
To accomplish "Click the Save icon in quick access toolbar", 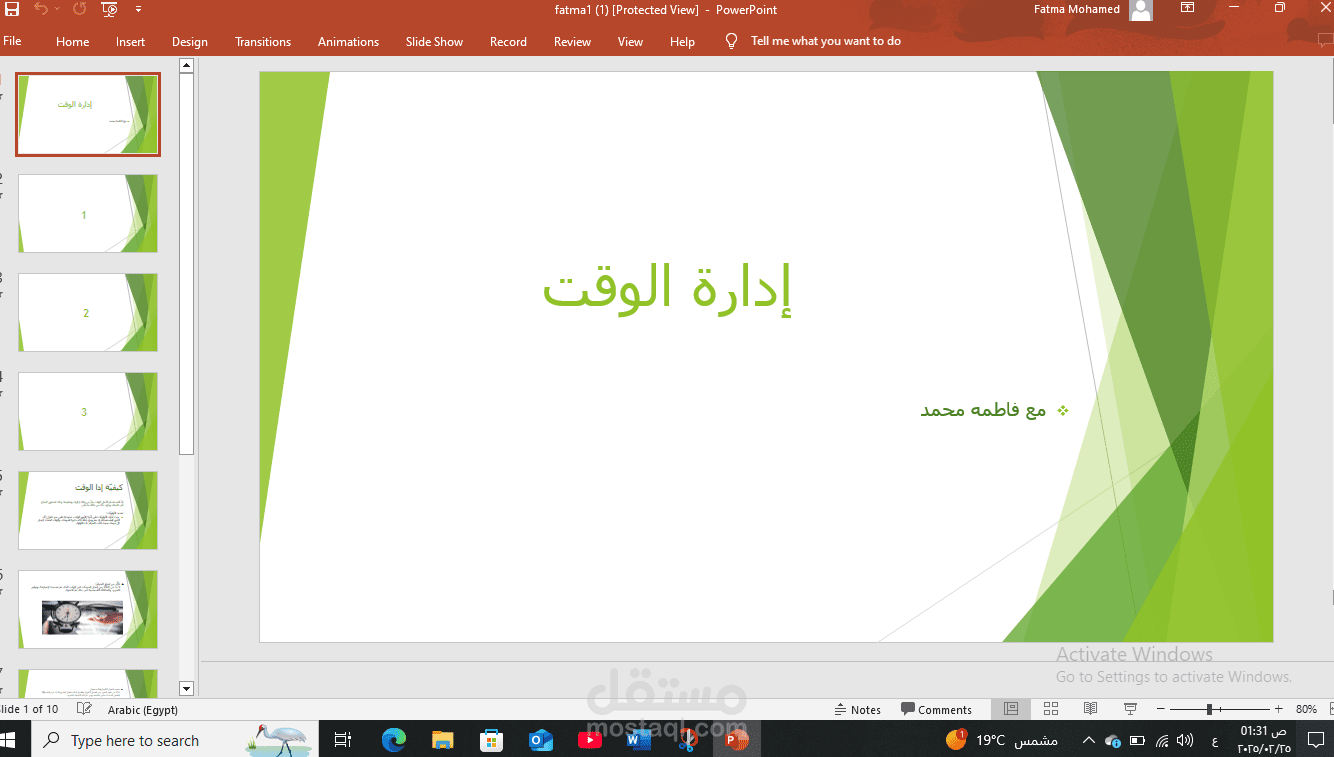I will (12, 9).
